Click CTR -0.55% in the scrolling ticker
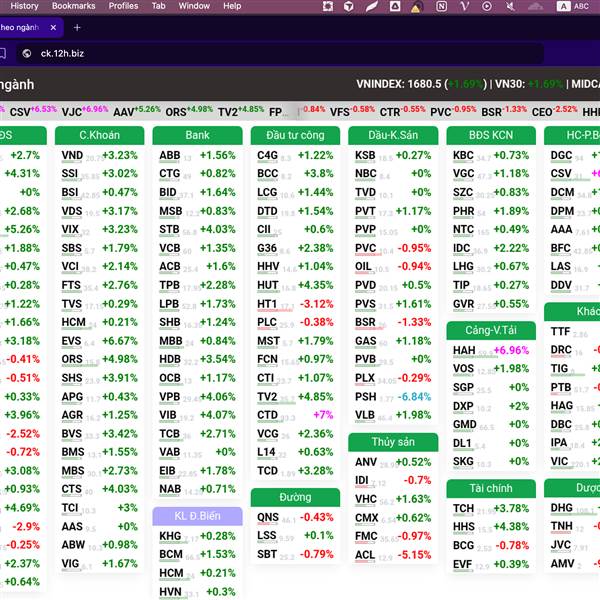The image size is (600, 600). 402,111
